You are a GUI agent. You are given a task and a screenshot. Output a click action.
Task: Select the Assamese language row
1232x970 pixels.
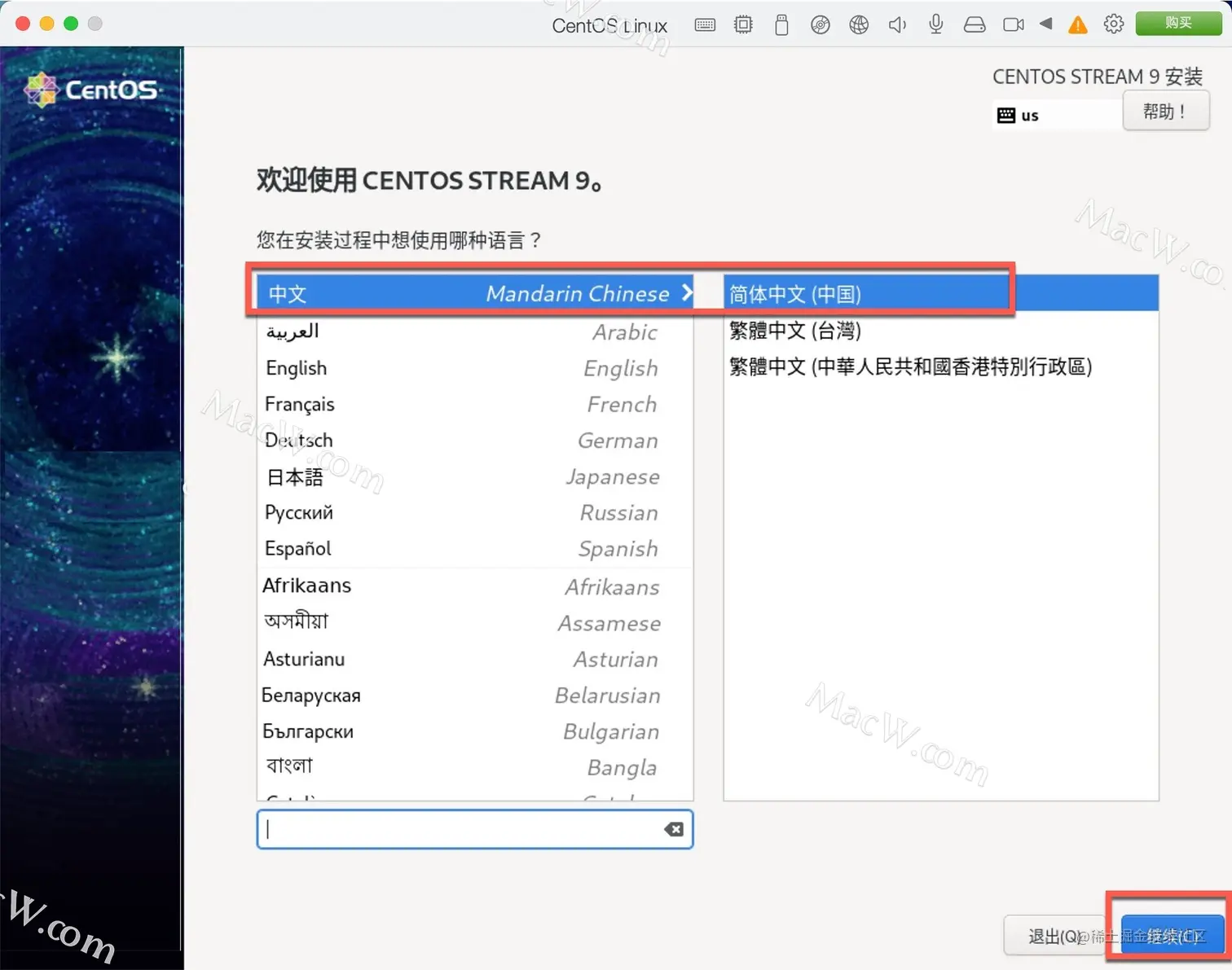[x=475, y=622]
